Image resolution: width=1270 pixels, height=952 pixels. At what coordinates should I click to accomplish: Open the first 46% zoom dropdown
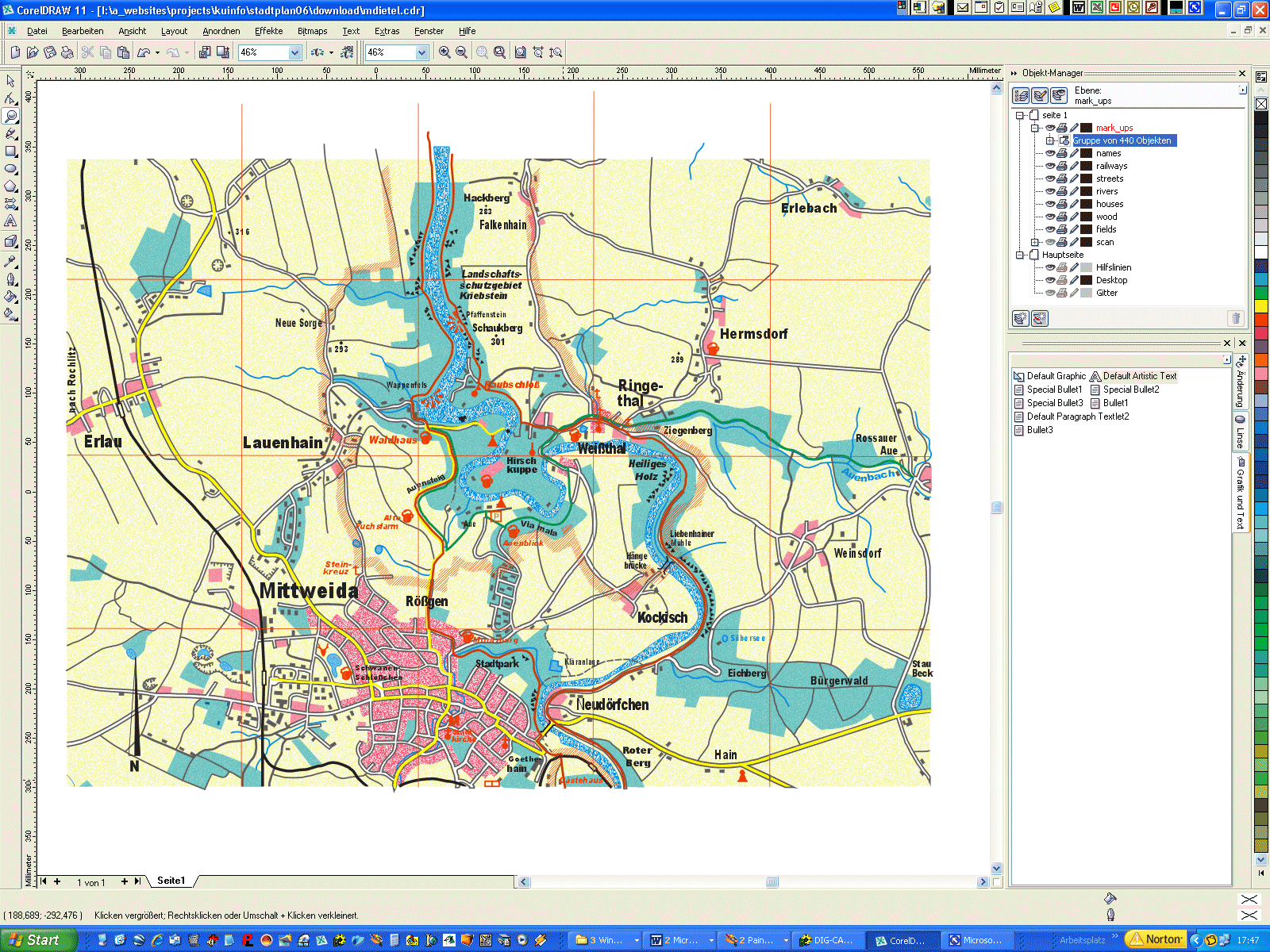click(295, 52)
